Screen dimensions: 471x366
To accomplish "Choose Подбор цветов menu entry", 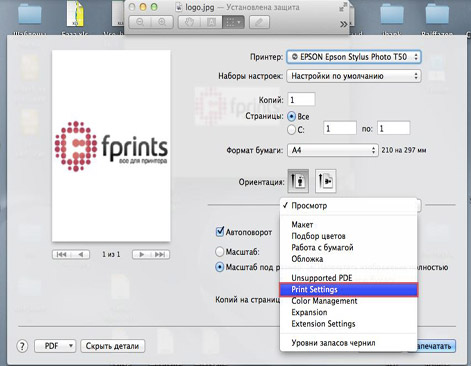I will coord(348,236).
